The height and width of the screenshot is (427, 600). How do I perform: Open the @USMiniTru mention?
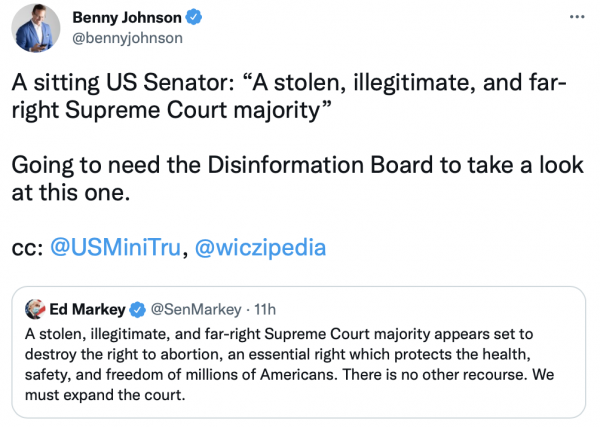pyautogui.click(x=116, y=245)
